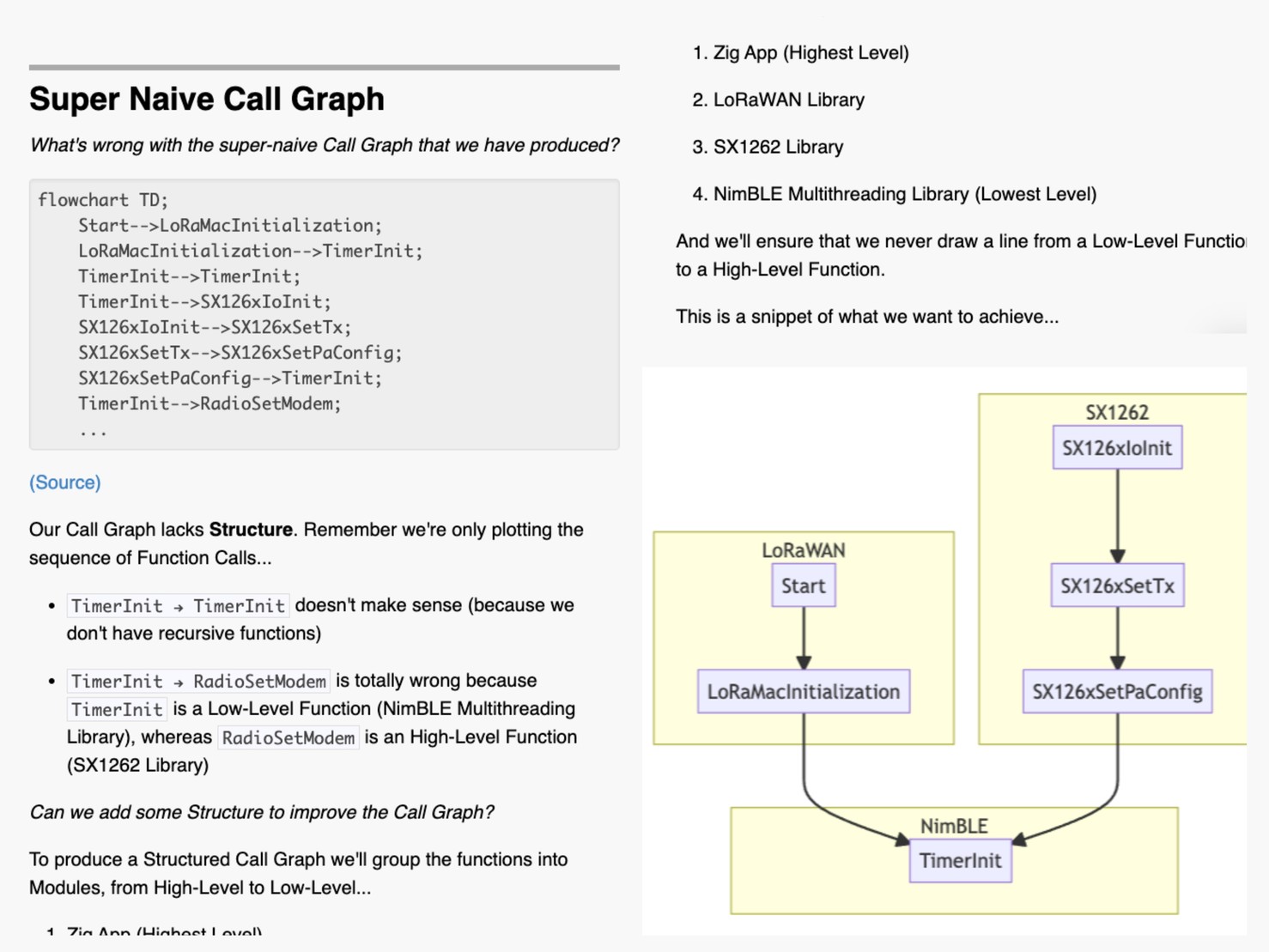The height and width of the screenshot is (952, 1269).
Task: Select the SX126xSetTx diagram node
Action: click(1116, 585)
